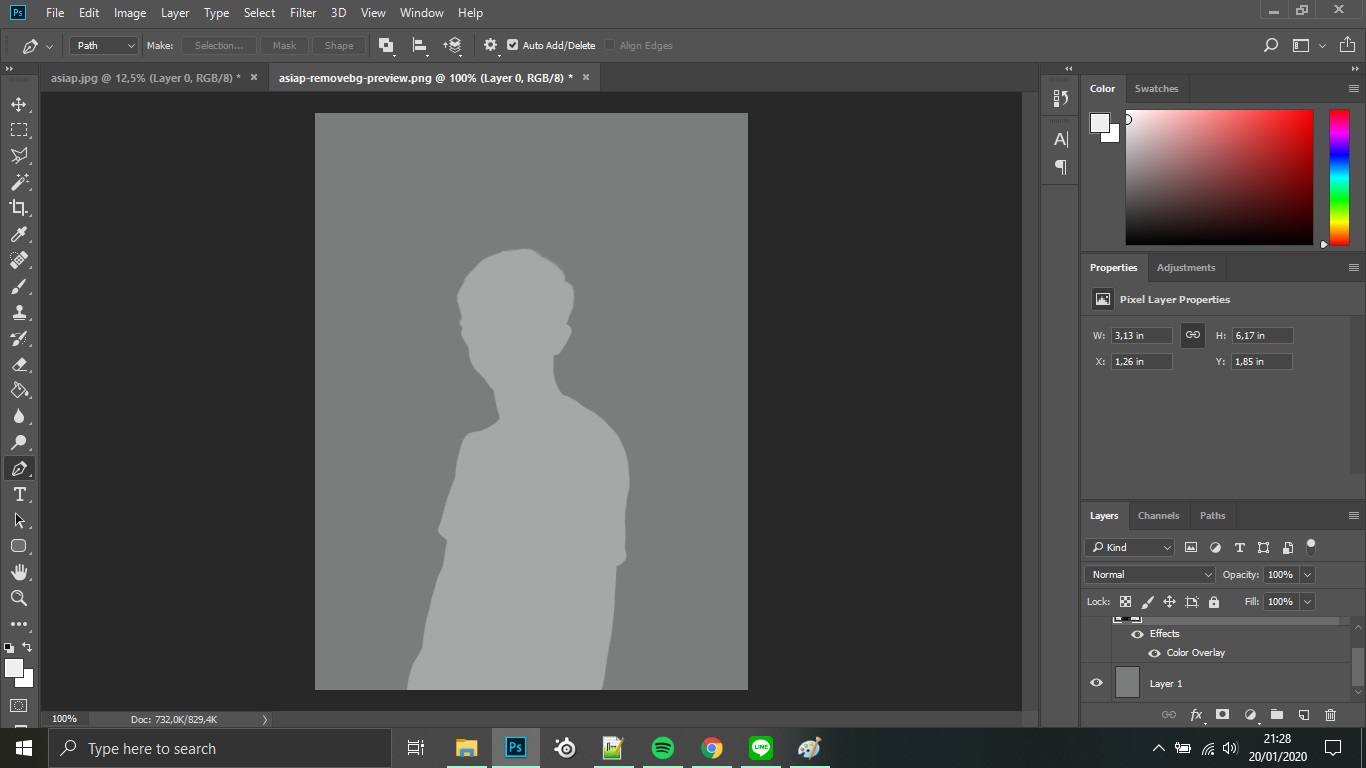The height and width of the screenshot is (768, 1366).
Task: Select the Magic Wand tool
Action: click(x=19, y=182)
